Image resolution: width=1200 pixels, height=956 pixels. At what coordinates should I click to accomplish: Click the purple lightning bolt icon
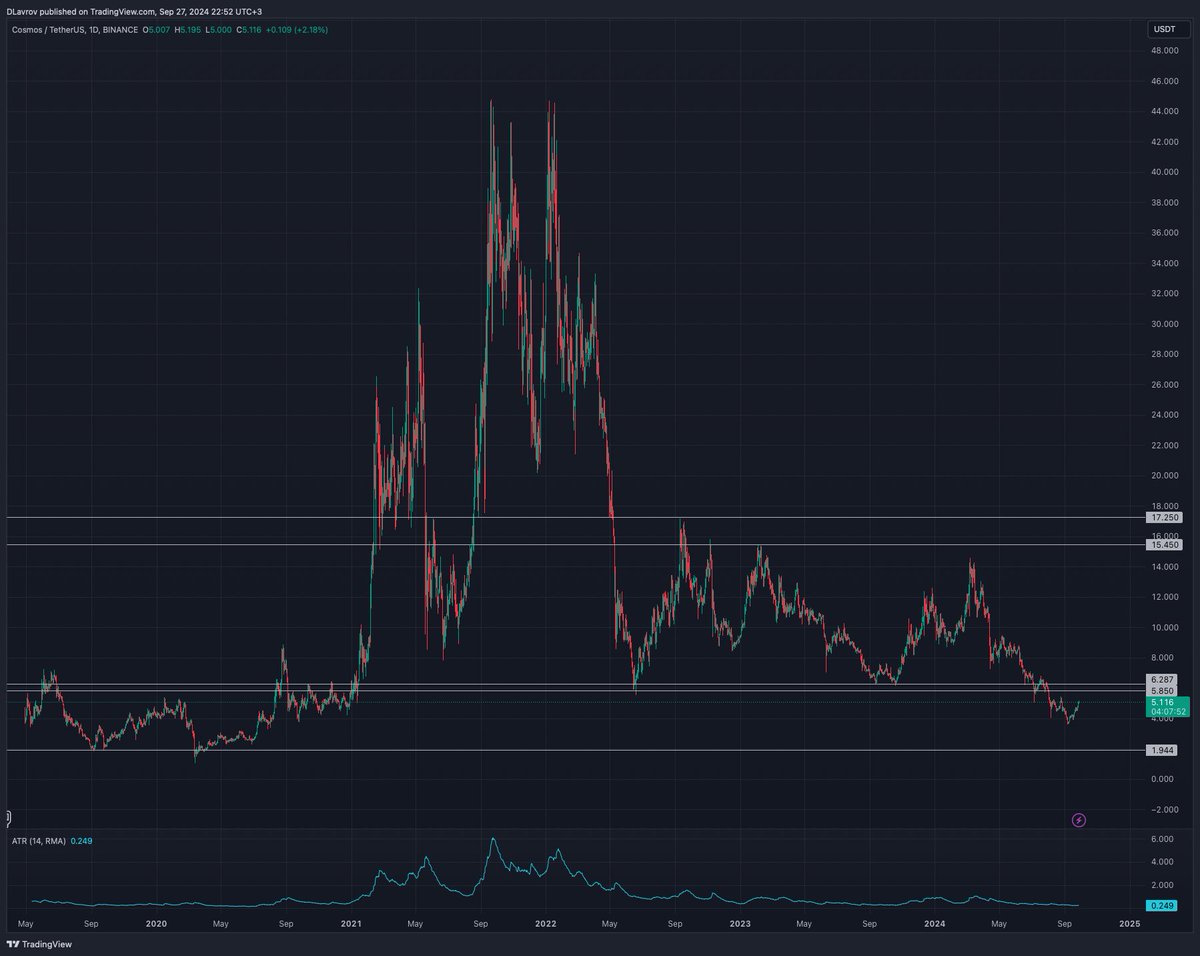(1079, 820)
